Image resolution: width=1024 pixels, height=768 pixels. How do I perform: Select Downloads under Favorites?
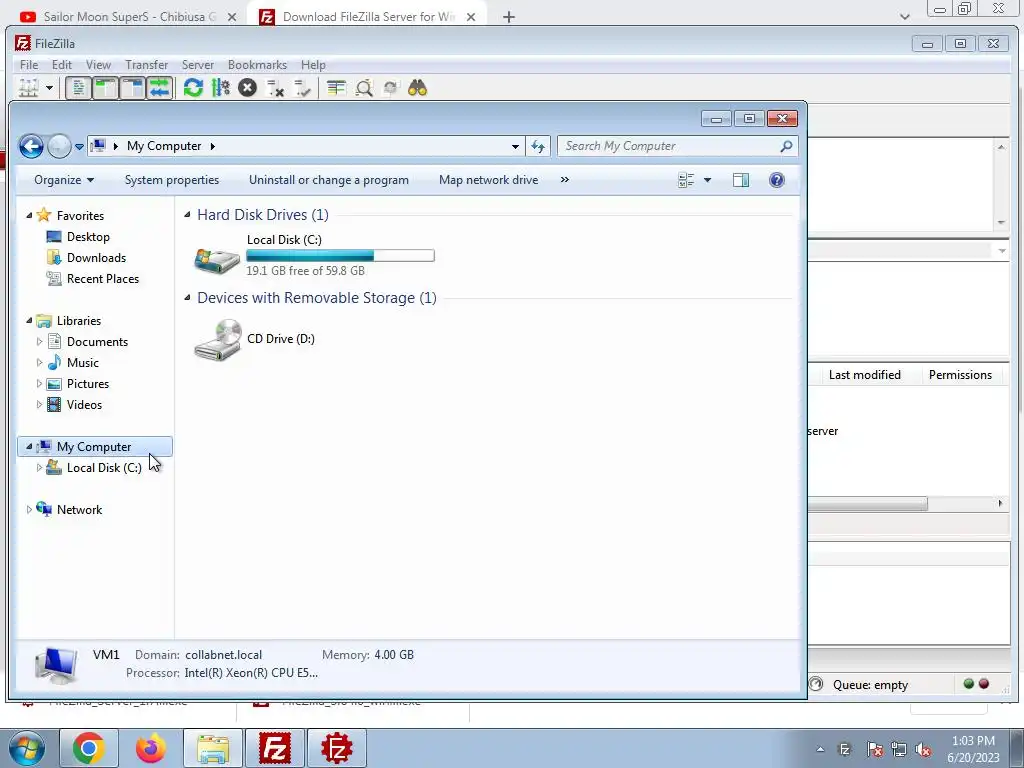pos(96,258)
